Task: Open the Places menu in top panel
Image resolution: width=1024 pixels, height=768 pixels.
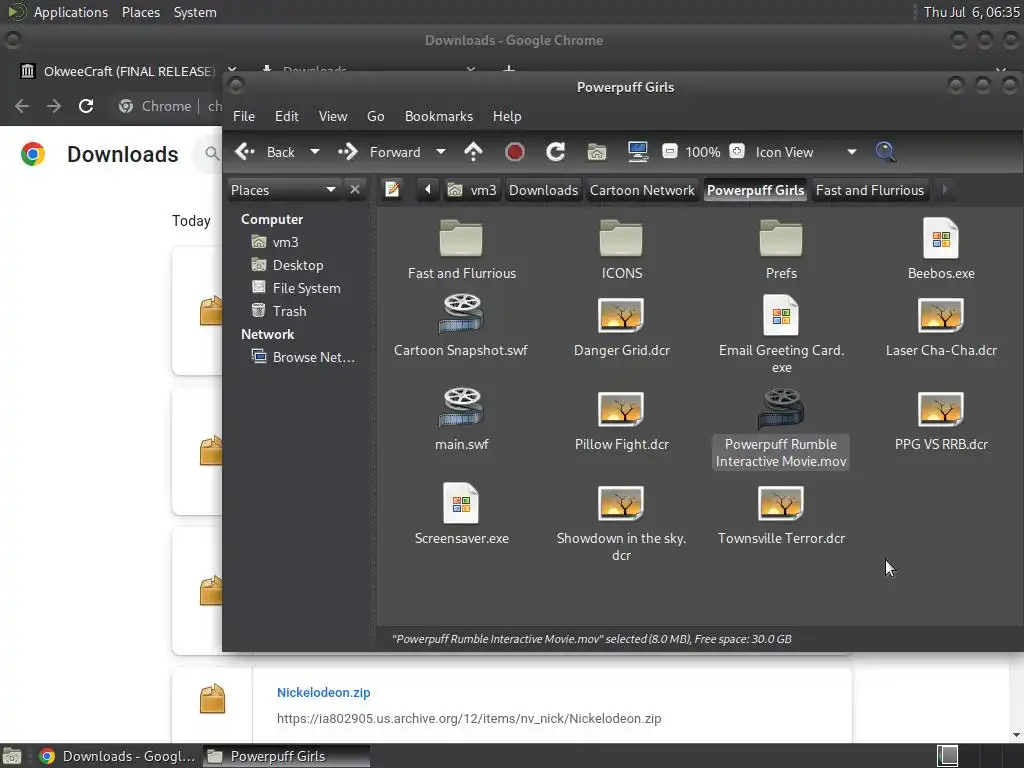Action: (140, 12)
